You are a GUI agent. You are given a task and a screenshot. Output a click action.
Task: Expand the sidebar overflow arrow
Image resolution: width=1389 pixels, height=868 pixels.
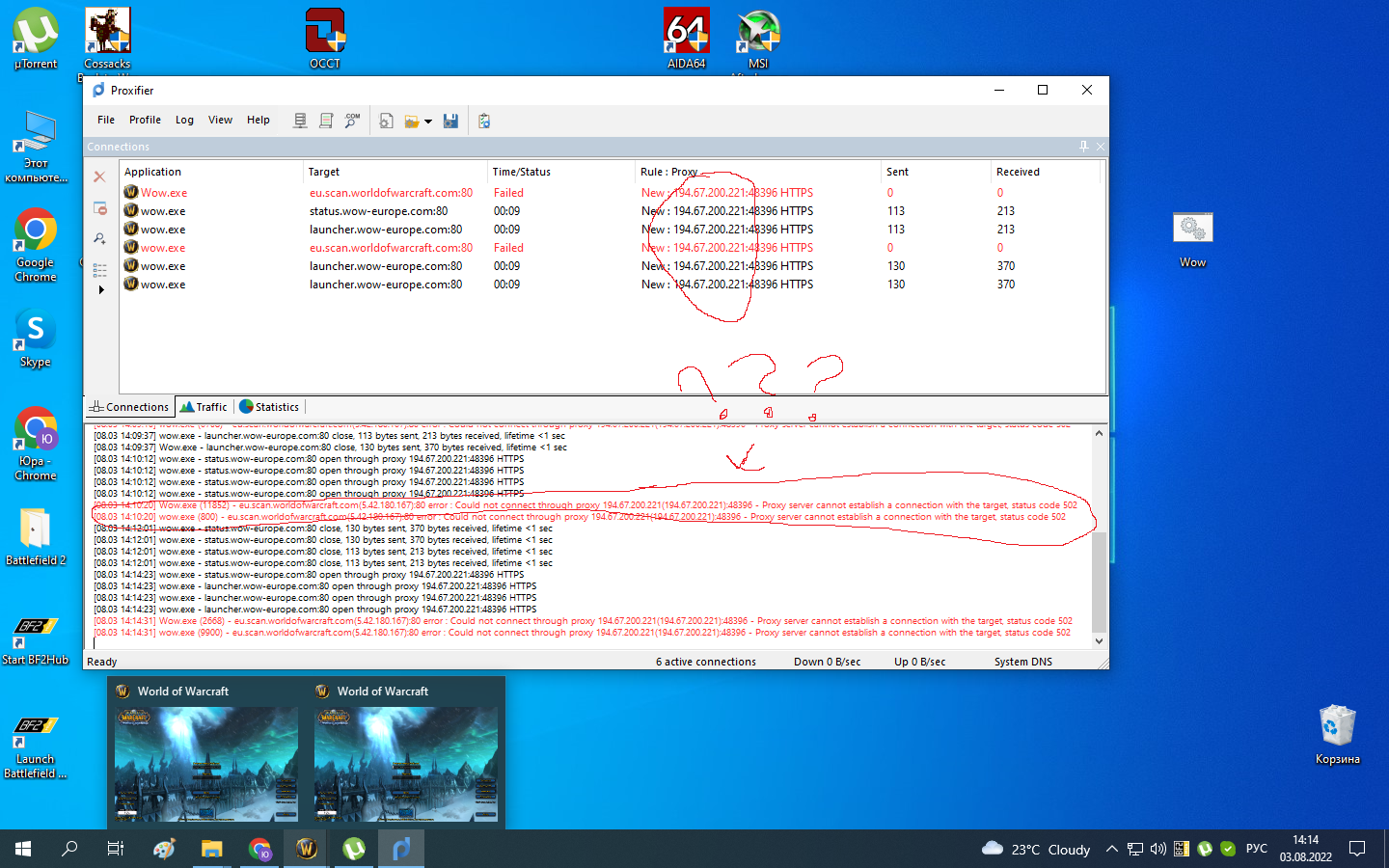(101, 289)
